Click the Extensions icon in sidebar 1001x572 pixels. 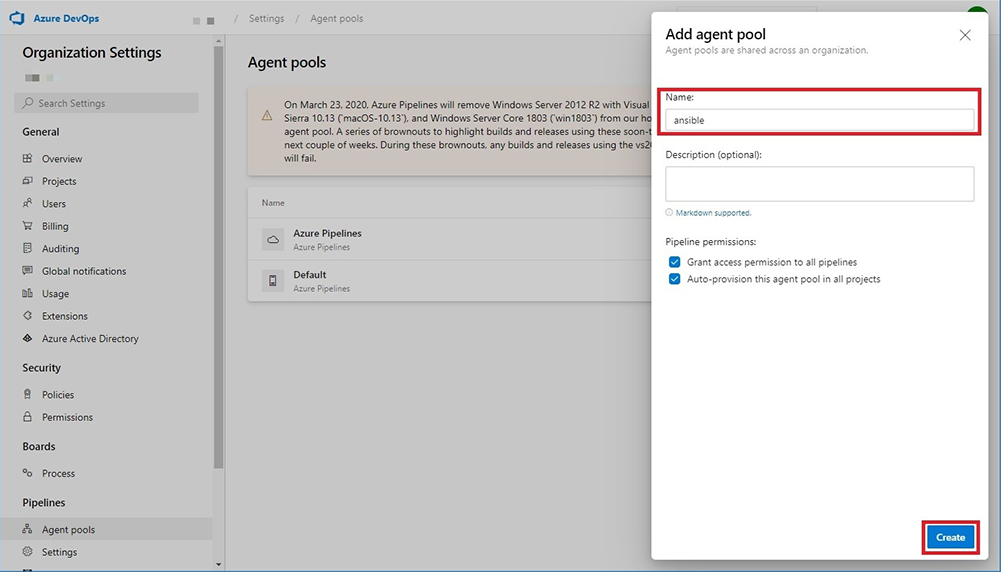click(x=27, y=315)
